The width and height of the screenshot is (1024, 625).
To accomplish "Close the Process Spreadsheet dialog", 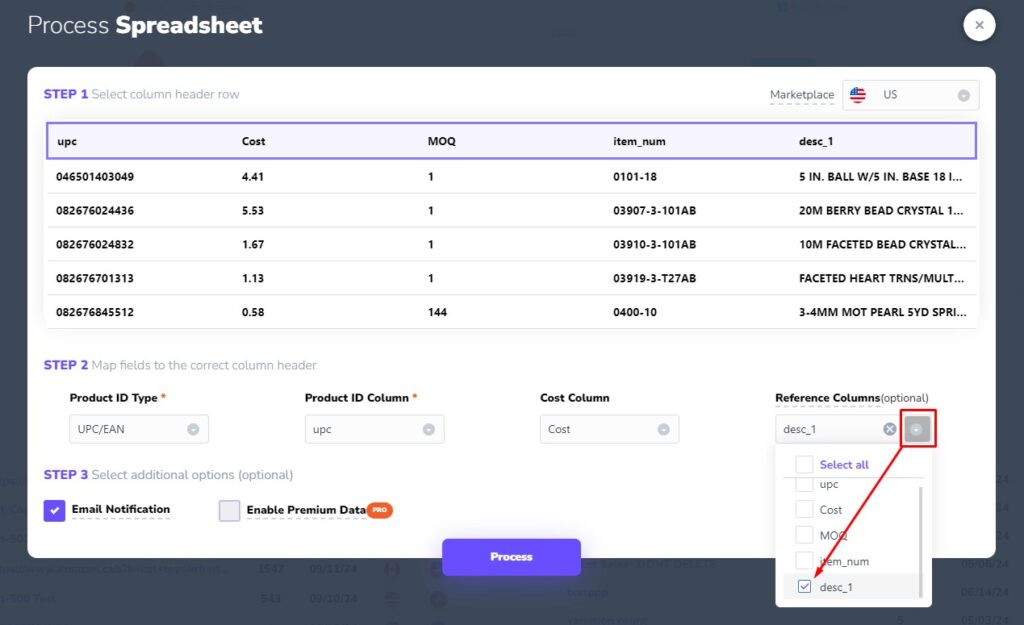I will tap(979, 25).
